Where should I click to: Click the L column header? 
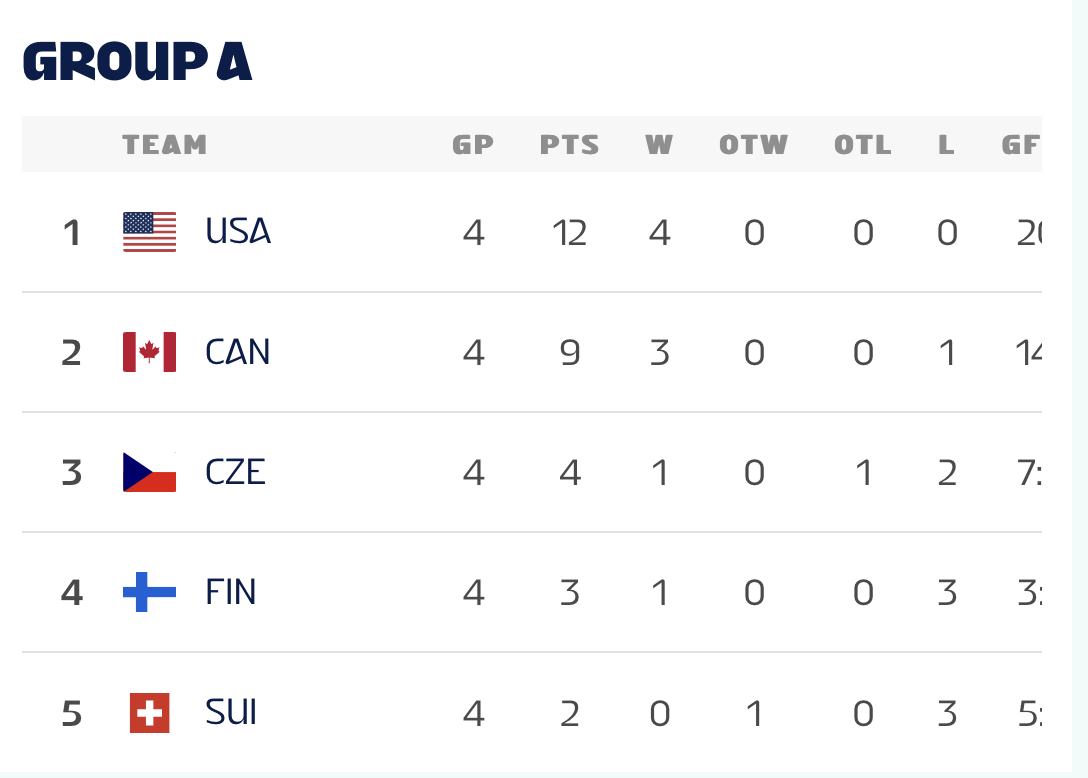[x=946, y=145]
